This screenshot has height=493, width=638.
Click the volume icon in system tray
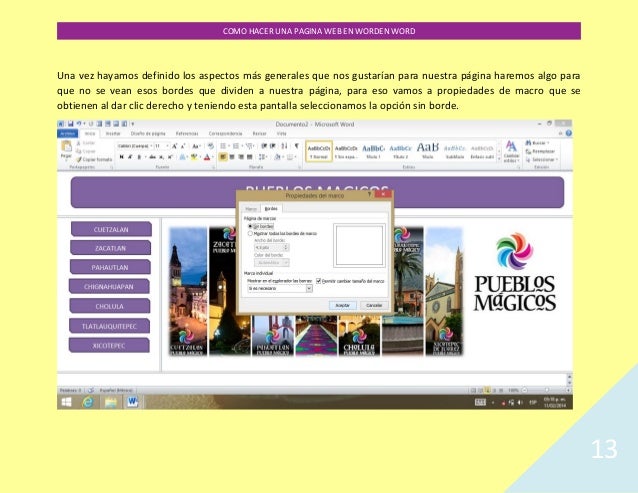click(x=520, y=403)
